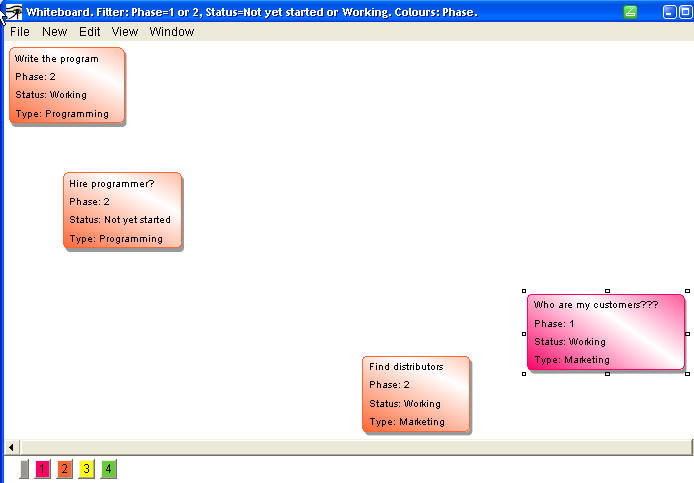Click the eye application icon in title bar
Image resolution: width=694 pixels, height=483 pixels.
pos(14,12)
